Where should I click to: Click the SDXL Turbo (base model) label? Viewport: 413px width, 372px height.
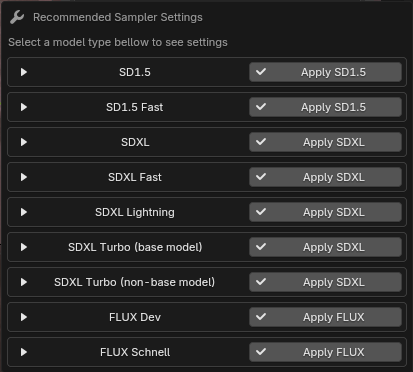coord(135,247)
